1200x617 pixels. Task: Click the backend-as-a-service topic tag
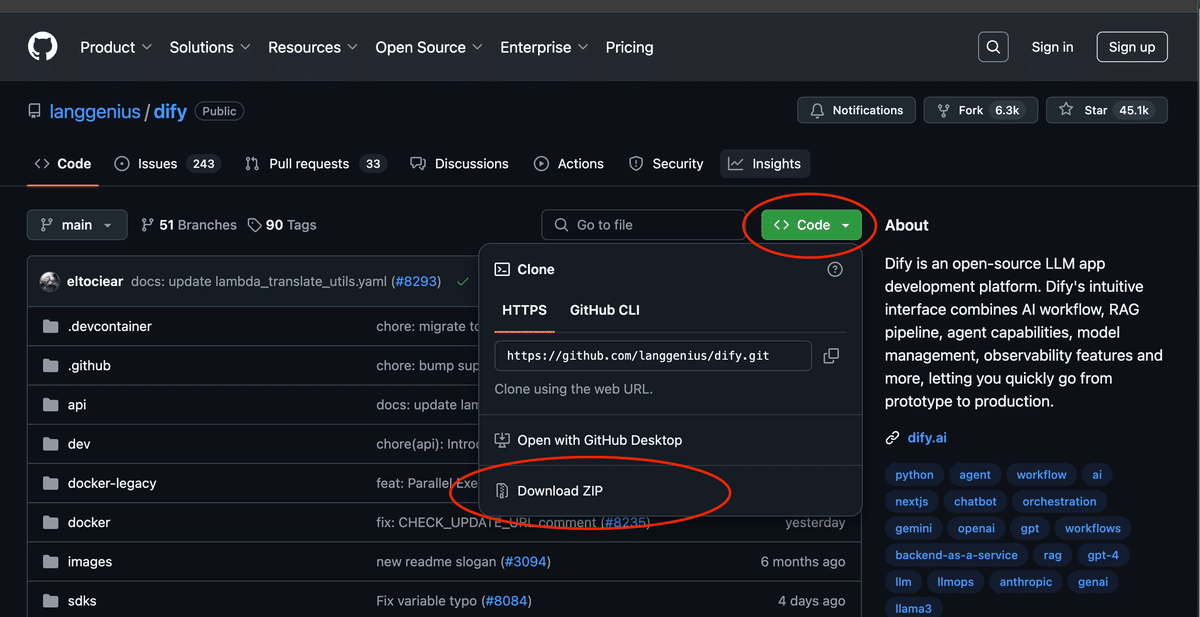point(956,555)
